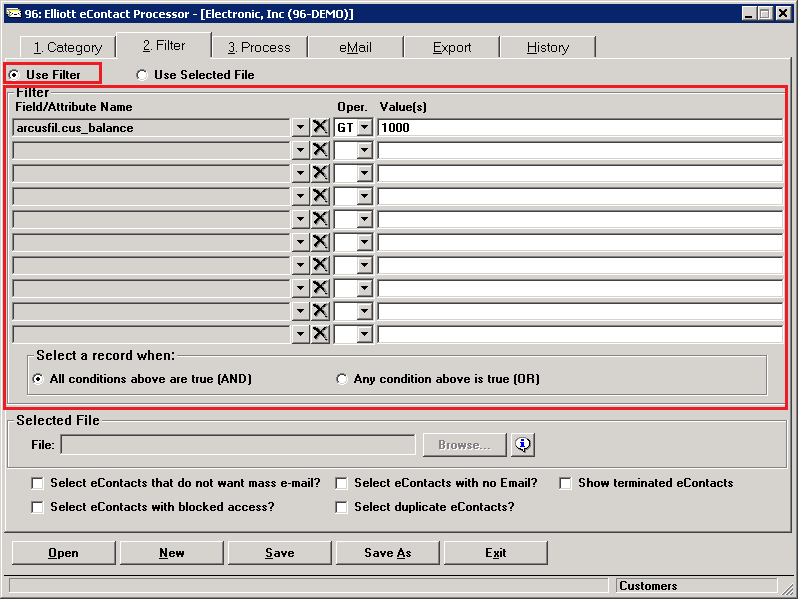Open operator dropdown in ninth filter row

click(365, 311)
